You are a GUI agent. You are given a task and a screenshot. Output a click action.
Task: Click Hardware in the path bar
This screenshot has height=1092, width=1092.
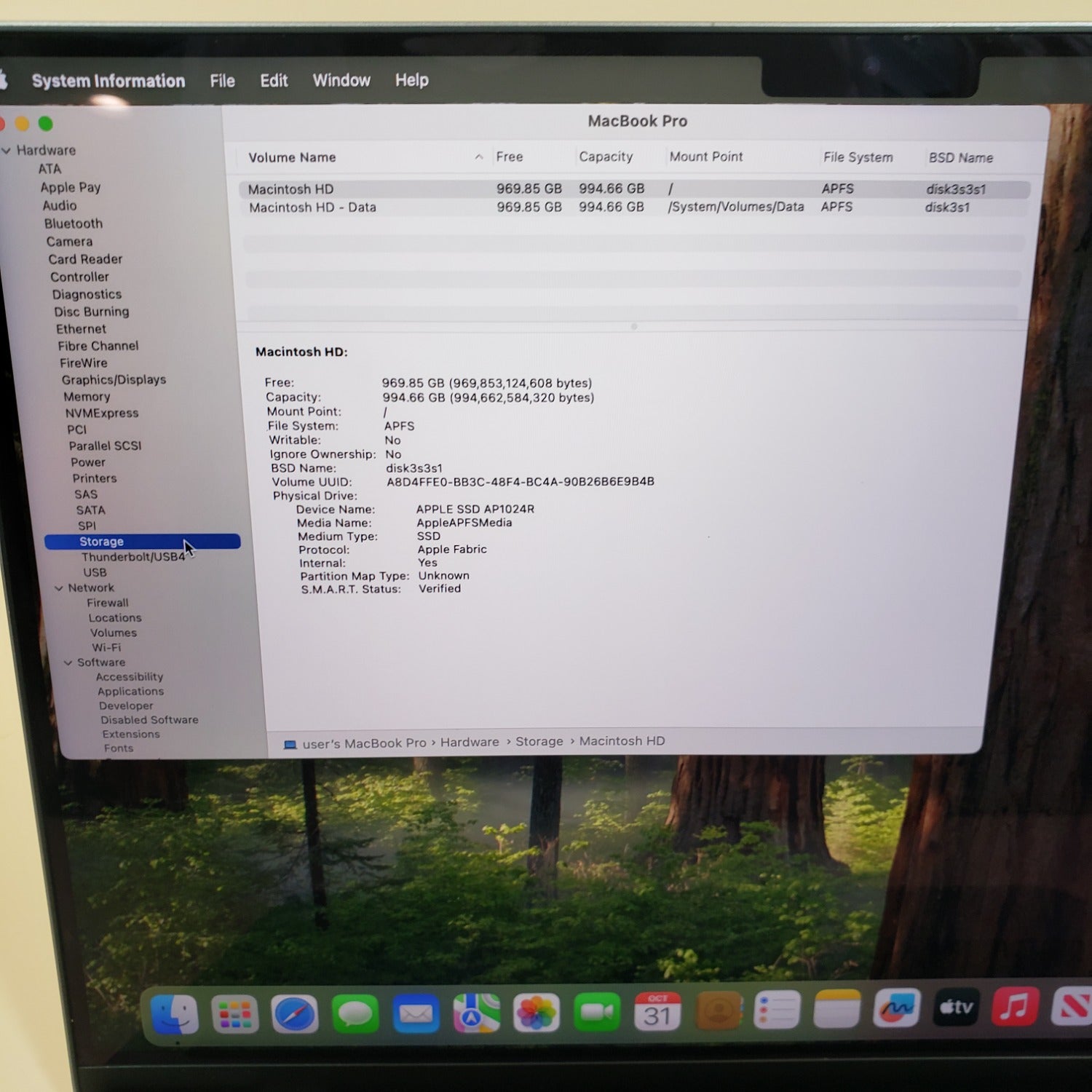coord(470,742)
